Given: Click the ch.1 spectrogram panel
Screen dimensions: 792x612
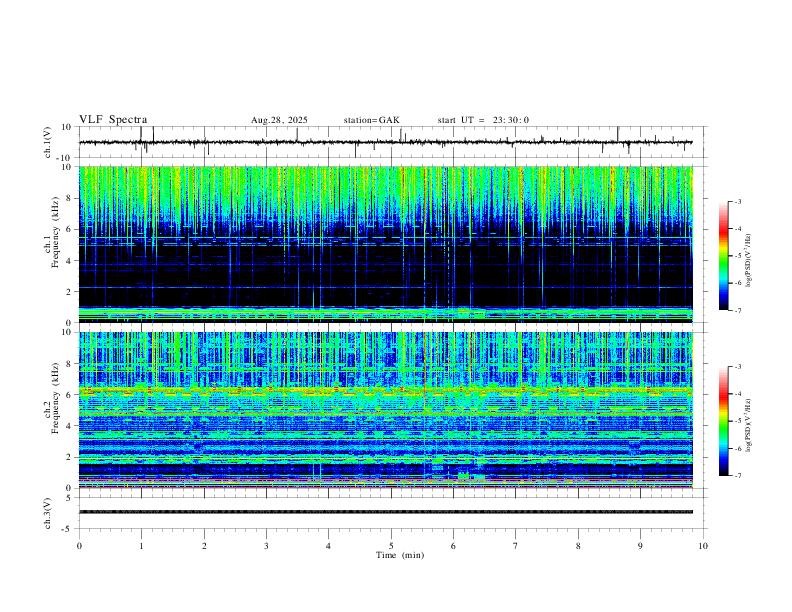Looking at the screenshot, I should tap(385, 244).
